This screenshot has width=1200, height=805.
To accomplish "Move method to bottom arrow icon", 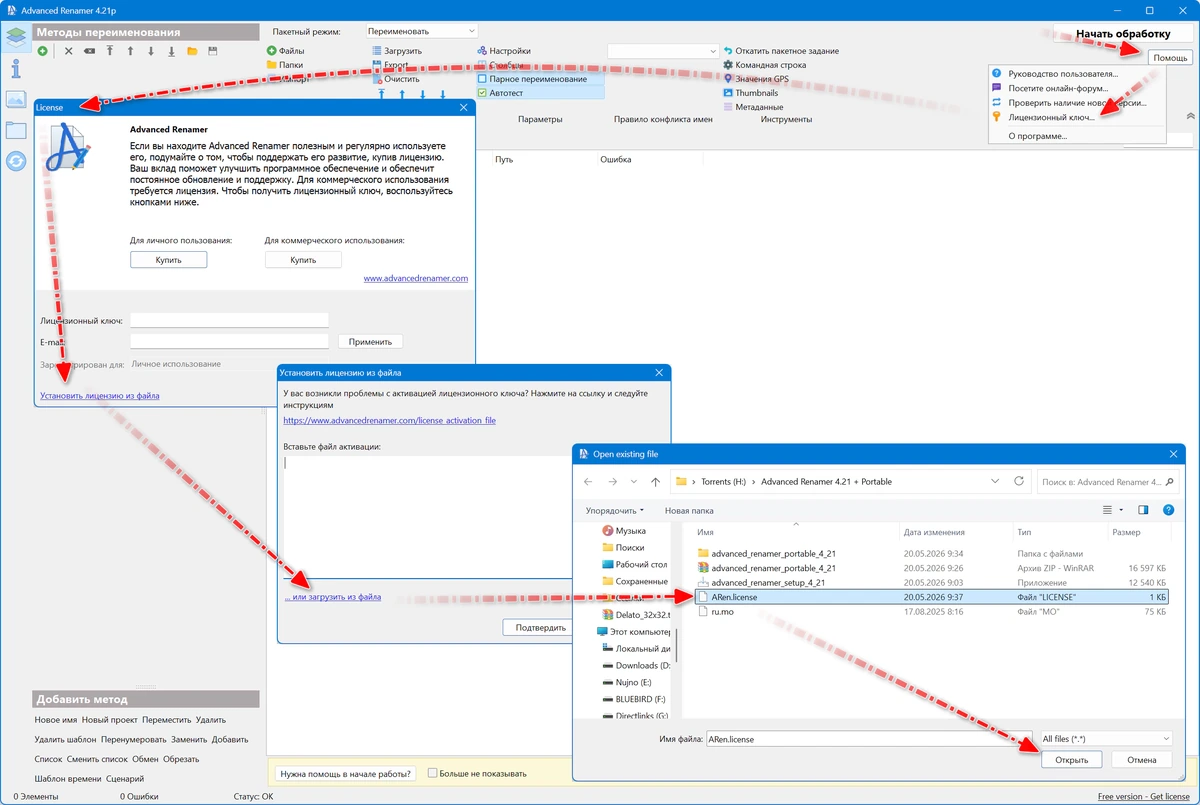I will (171, 50).
